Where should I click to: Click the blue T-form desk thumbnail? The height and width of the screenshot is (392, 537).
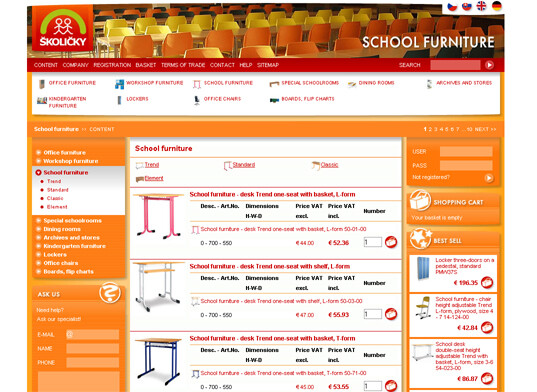pyautogui.click(x=158, y=361)
